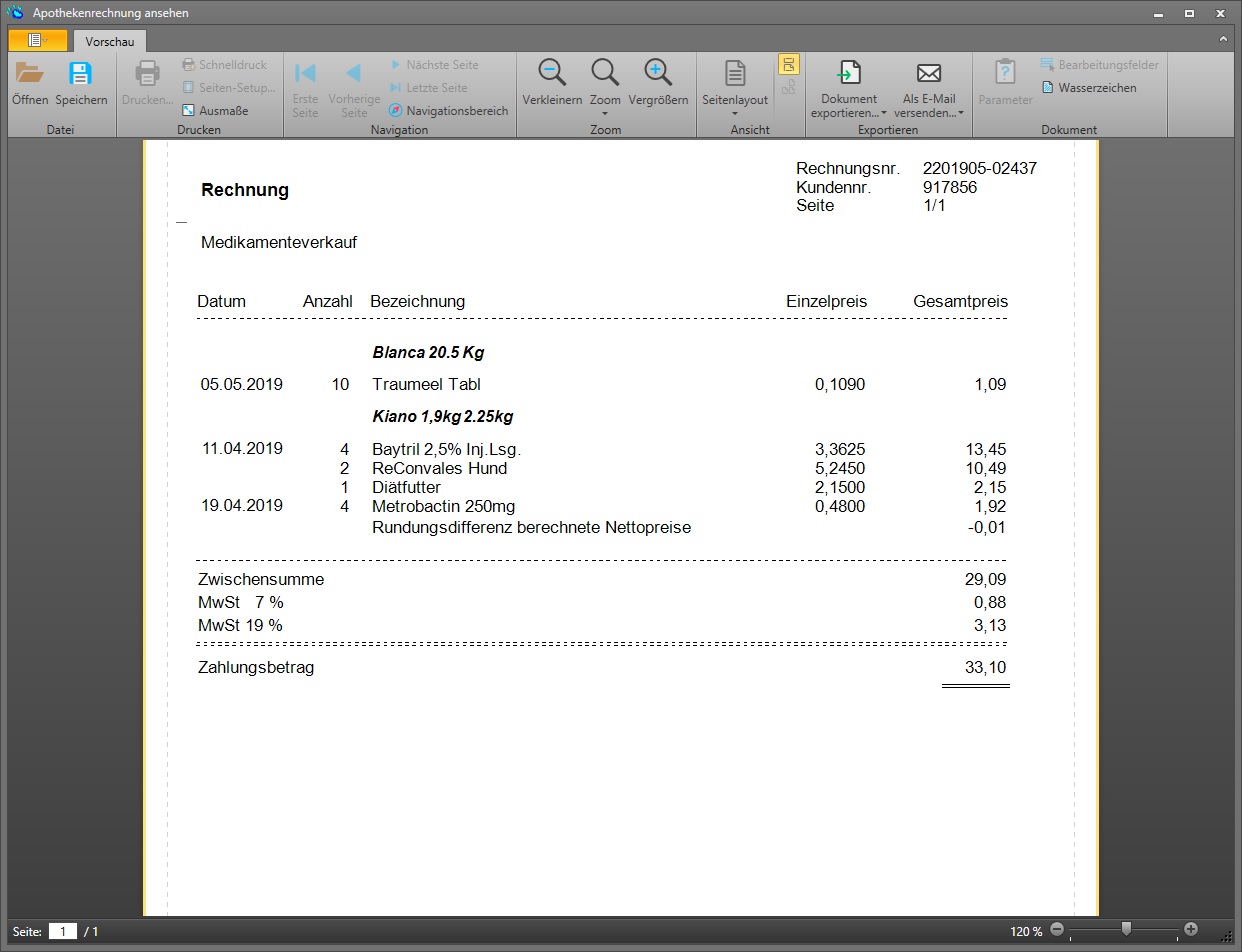Open the Ausmaße dimensions option
Screen dimensions: 1242x952
[x=216, y=111]
